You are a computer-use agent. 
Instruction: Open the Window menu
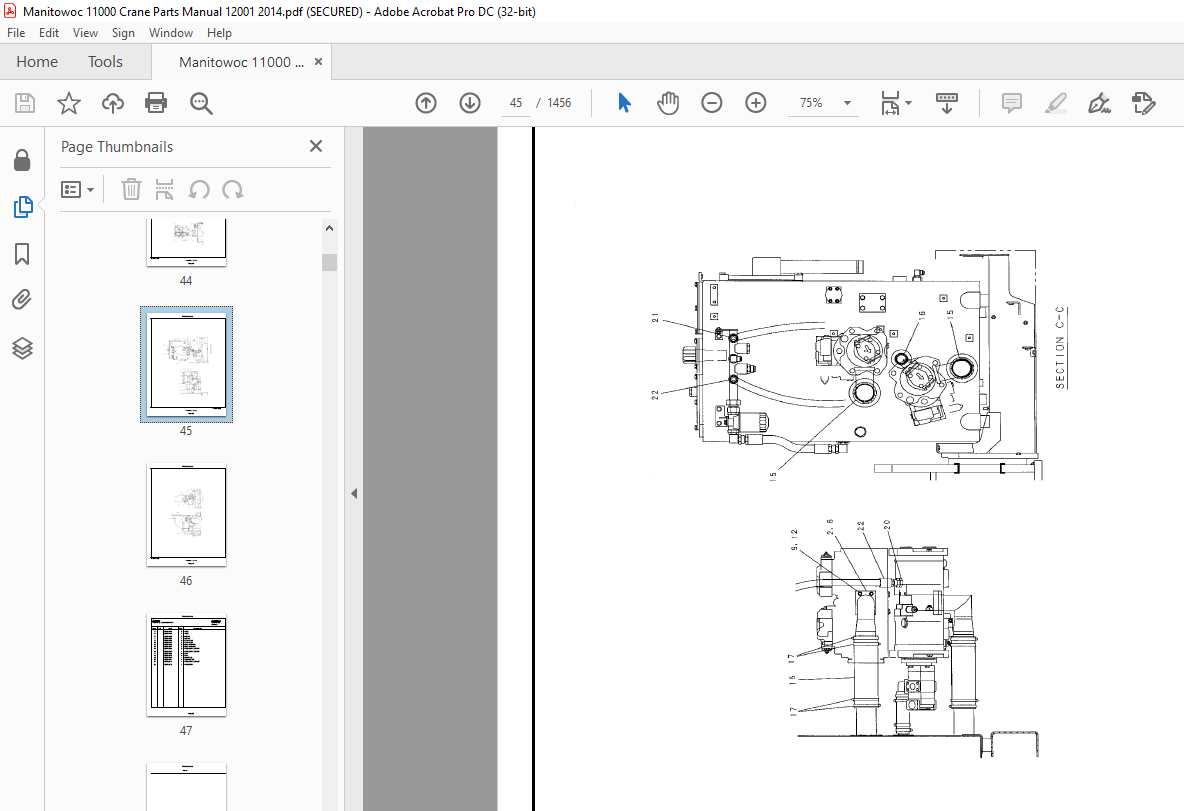click(171, 32)
